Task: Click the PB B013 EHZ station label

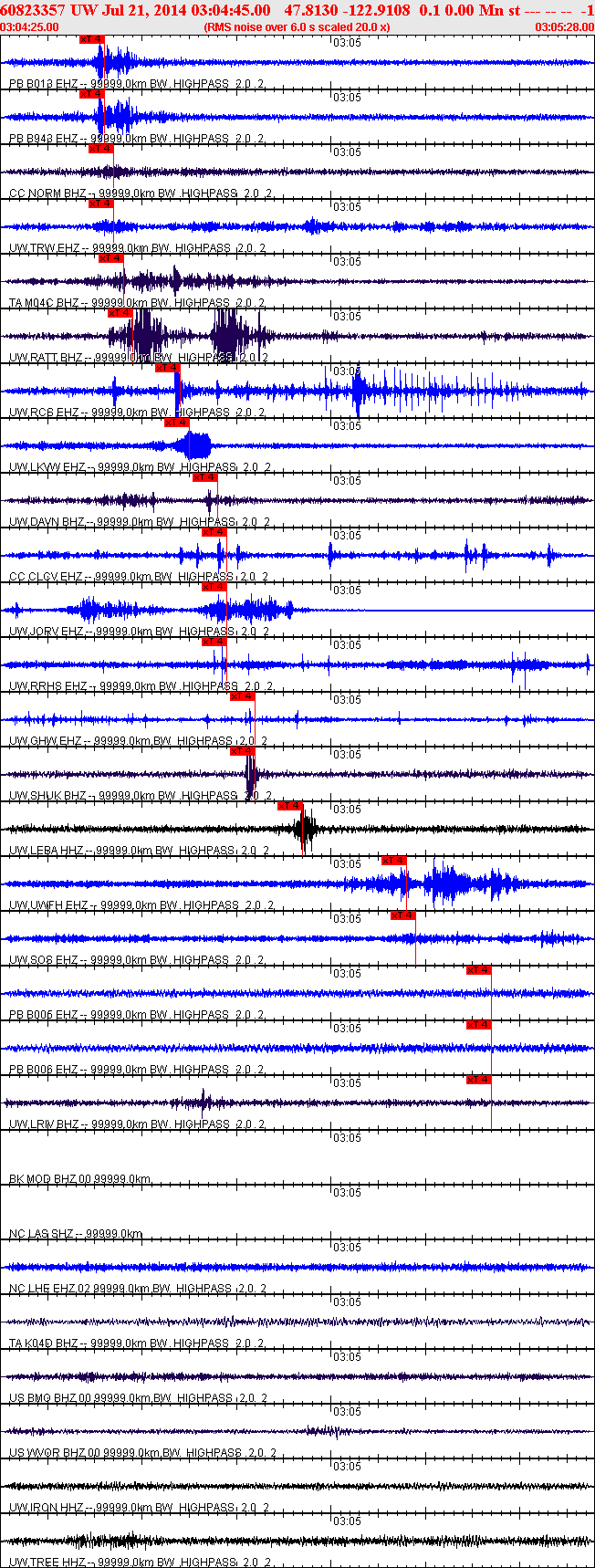Action: [x=137, y=84]
